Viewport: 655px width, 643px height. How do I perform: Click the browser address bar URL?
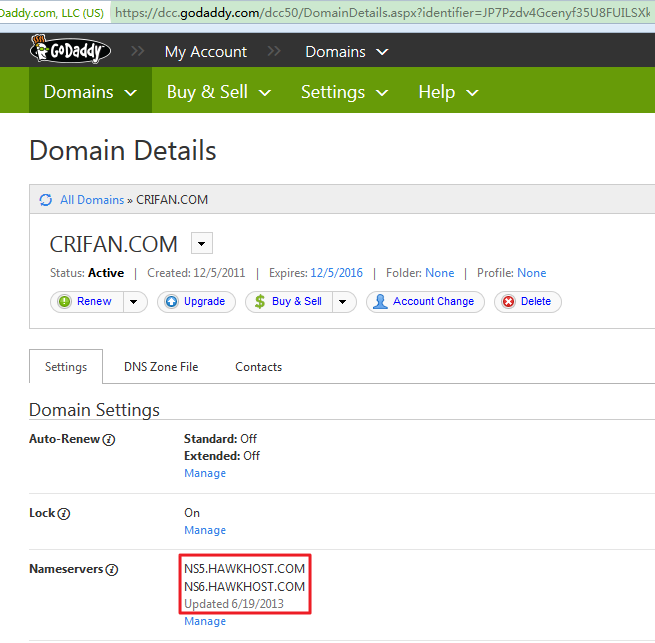click(382, 13)
